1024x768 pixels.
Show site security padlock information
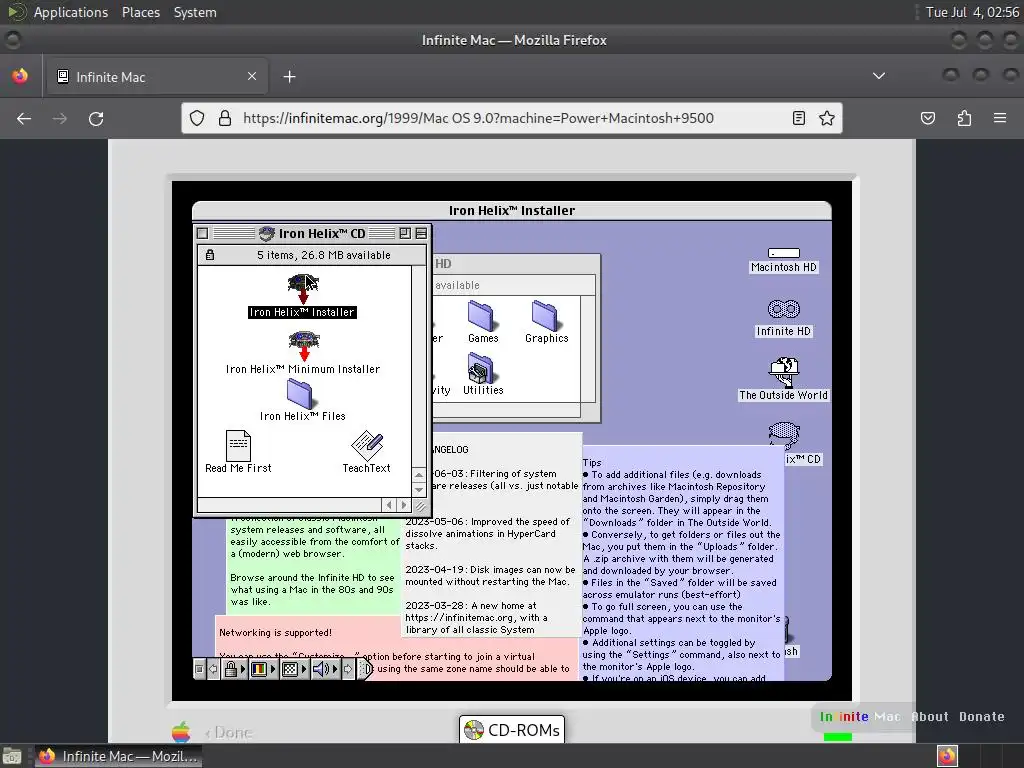(225, 118)
